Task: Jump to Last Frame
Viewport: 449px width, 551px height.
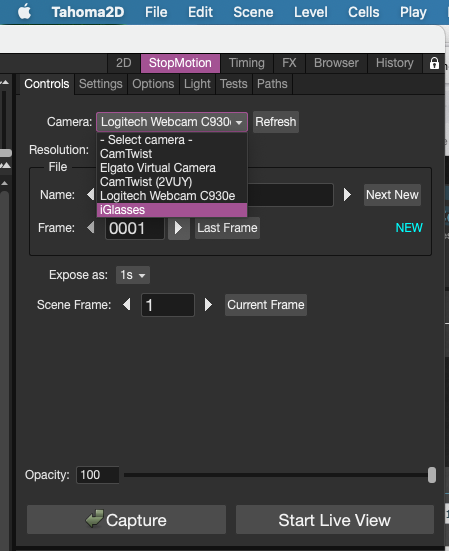Action: coord(227,228)
